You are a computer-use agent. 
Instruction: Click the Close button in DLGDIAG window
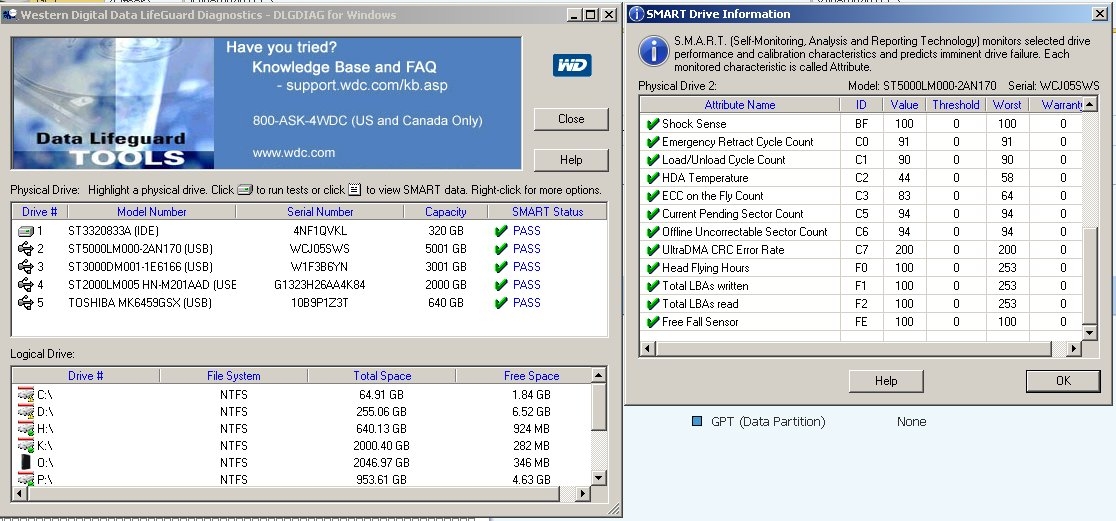tap(571, 119)
